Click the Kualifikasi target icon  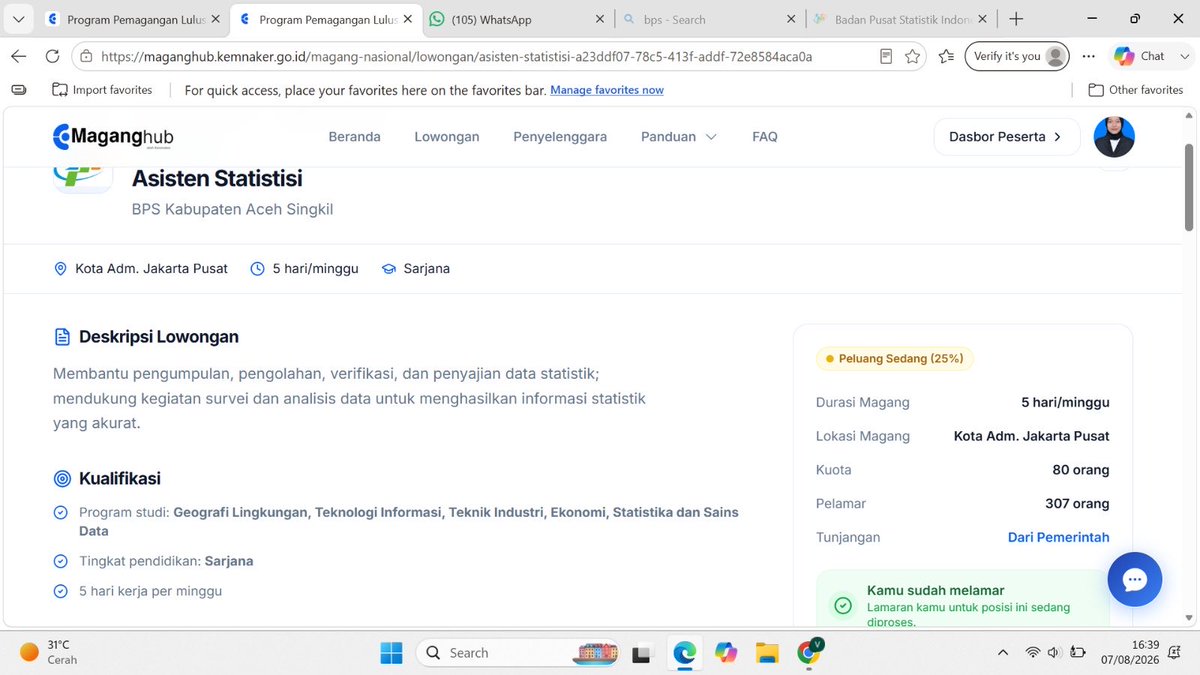(62, 479)
